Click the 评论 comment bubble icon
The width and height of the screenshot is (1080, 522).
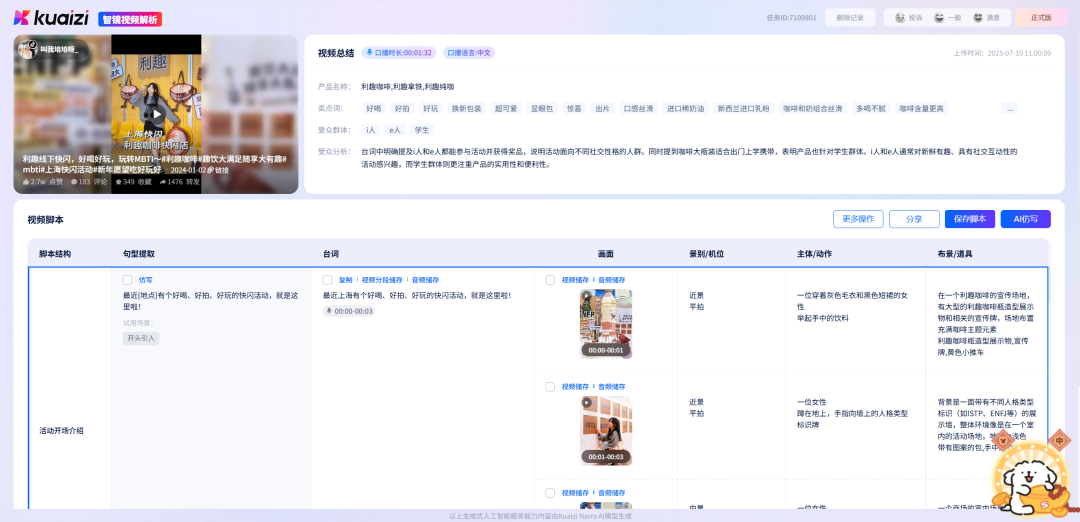tap(73, 182)
